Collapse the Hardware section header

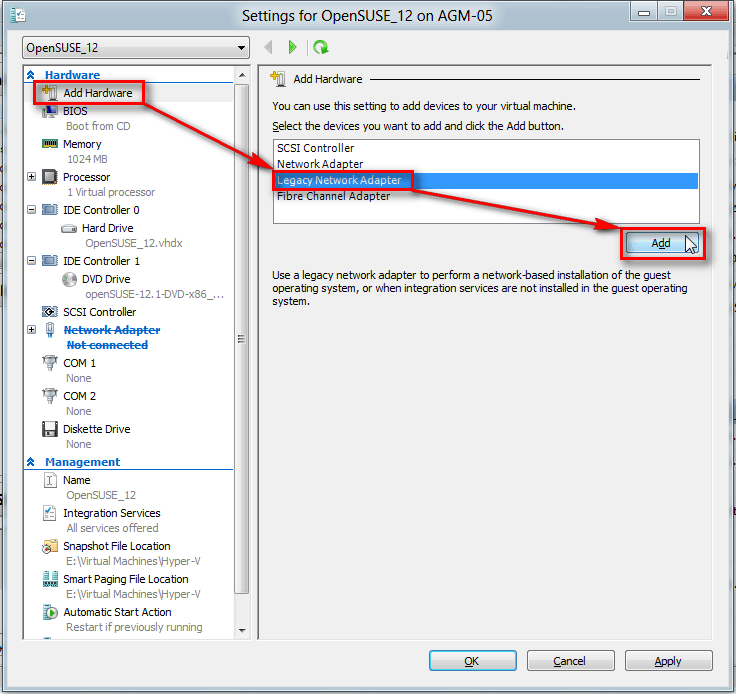[x=31, y=75]
